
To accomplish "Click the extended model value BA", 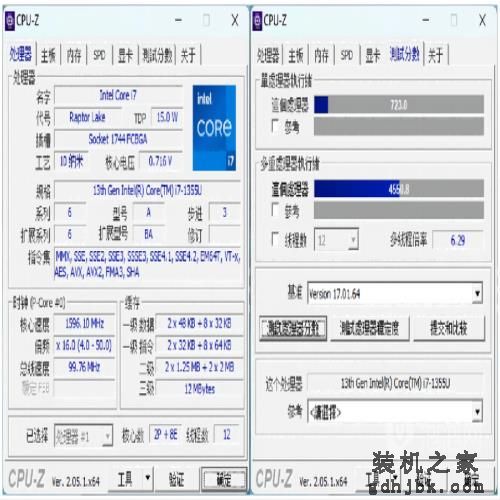I will [148, 234].
